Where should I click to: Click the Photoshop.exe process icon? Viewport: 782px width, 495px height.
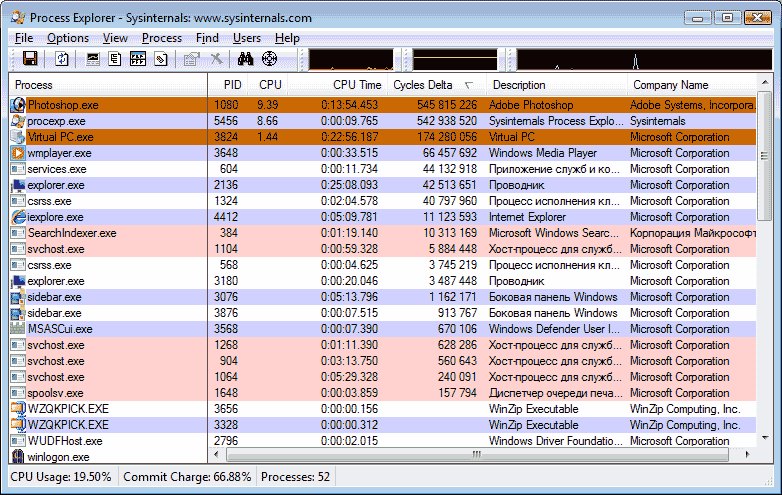18,105
